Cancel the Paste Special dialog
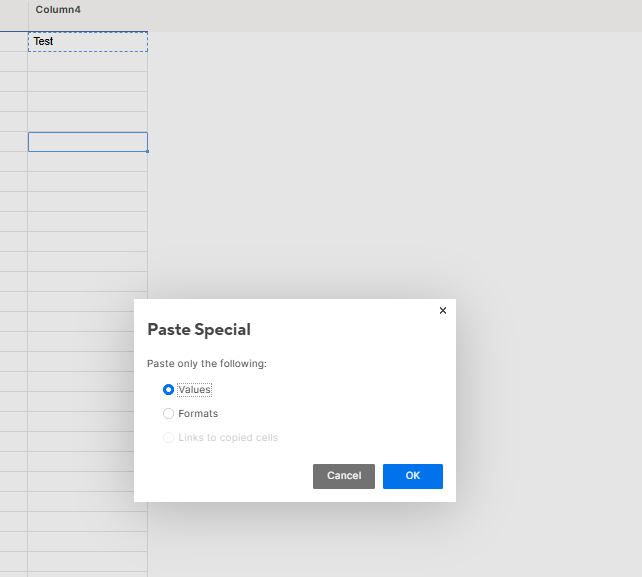Image resolution: width=642 pixels, height=577 pixels. [344, 476]
